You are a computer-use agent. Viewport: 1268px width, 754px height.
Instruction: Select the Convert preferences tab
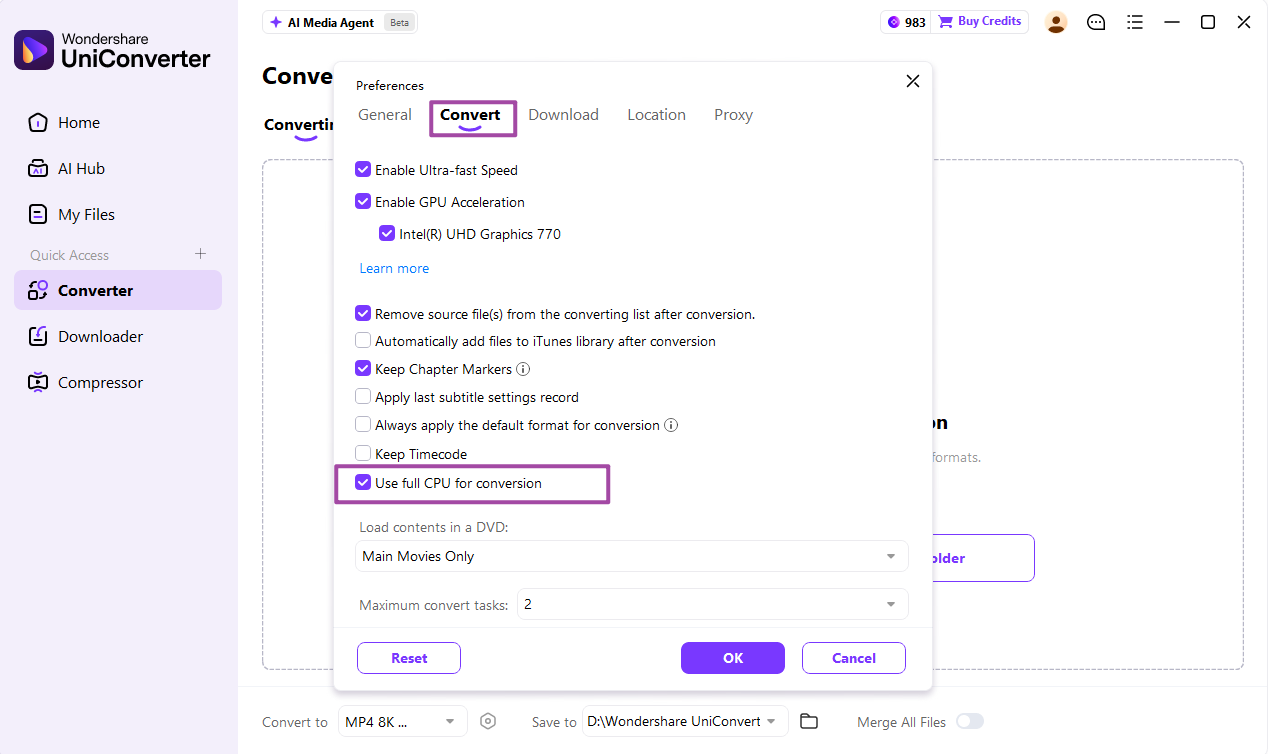click(x=470, y=115)
